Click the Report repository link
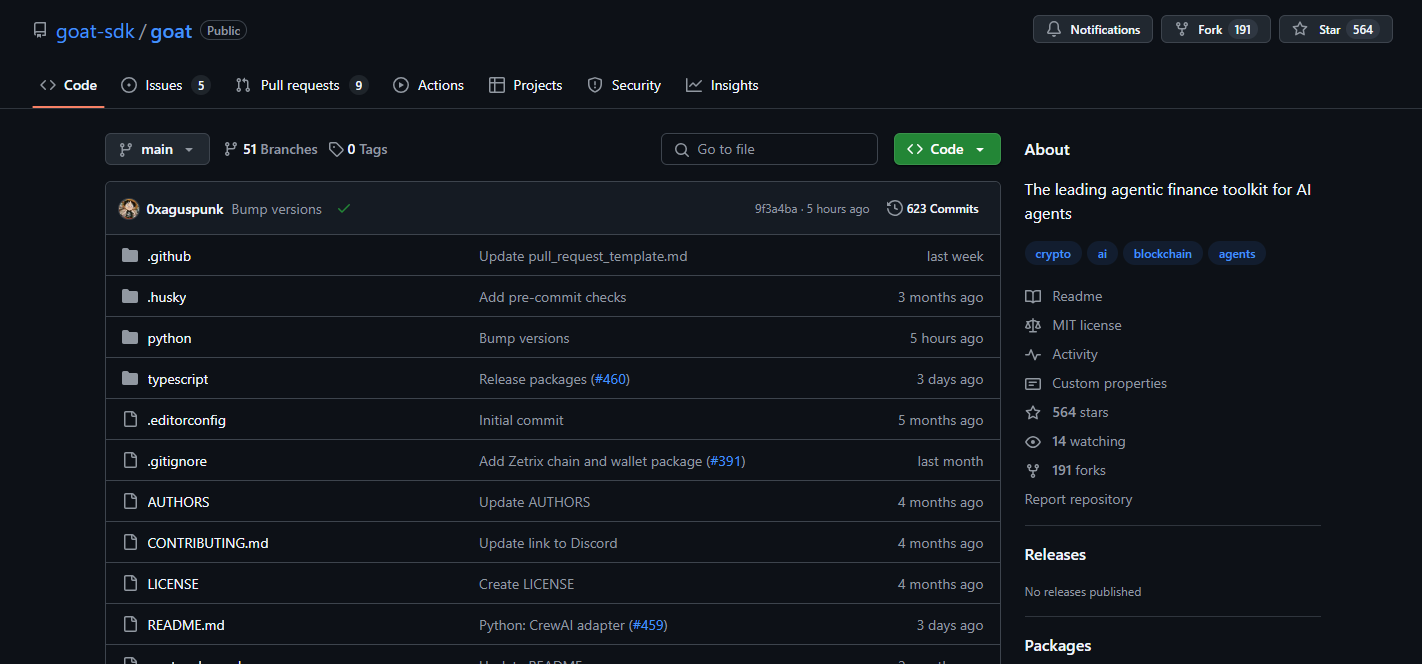Image resolution: width=1422 pixels, height=664 pixels. click(x=1078, y=499)
